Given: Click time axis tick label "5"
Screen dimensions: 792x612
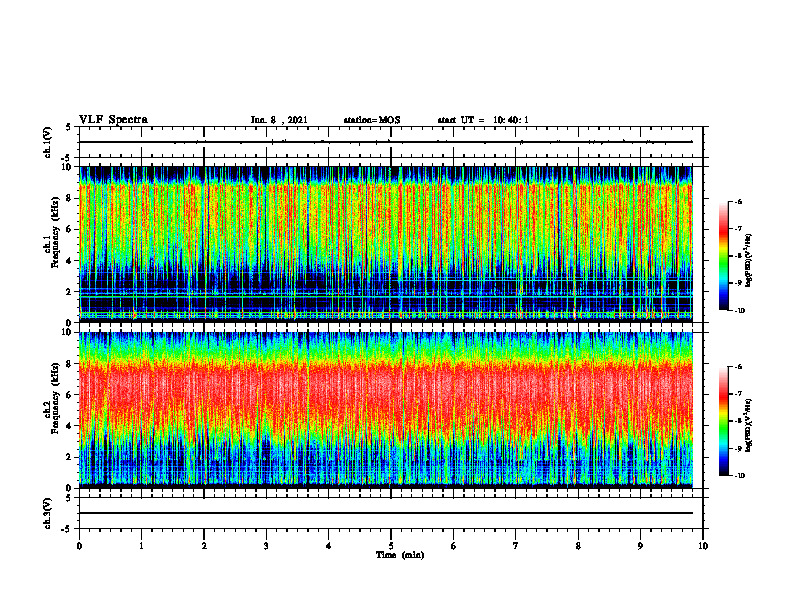Looking at the screenshot, I should click(391, 546).
